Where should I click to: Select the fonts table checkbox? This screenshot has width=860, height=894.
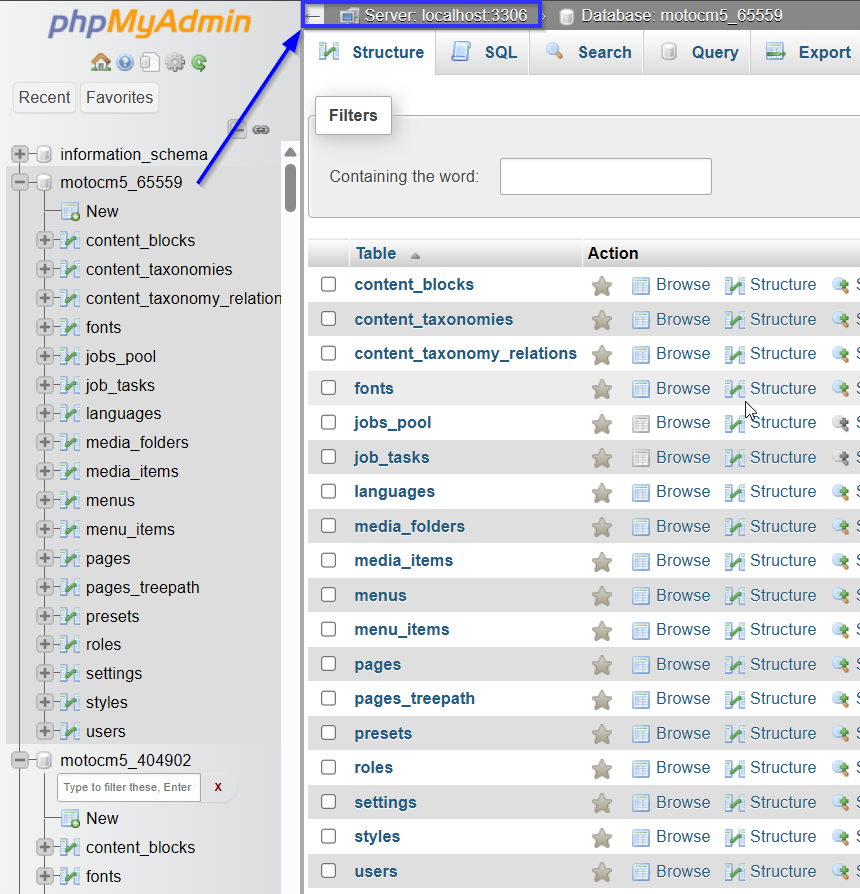click(328, 388)
